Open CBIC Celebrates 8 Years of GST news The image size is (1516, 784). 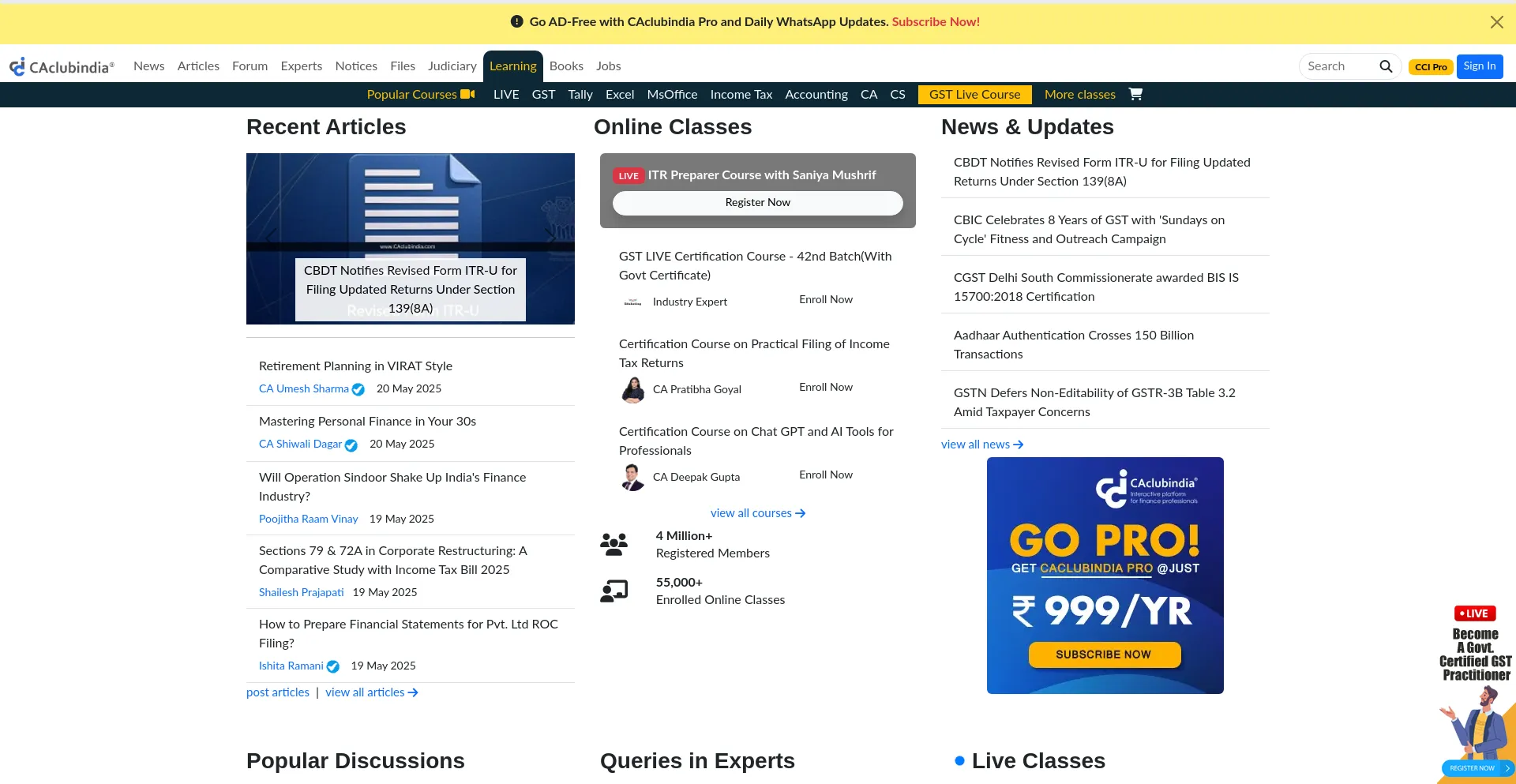click(1089, 230)
